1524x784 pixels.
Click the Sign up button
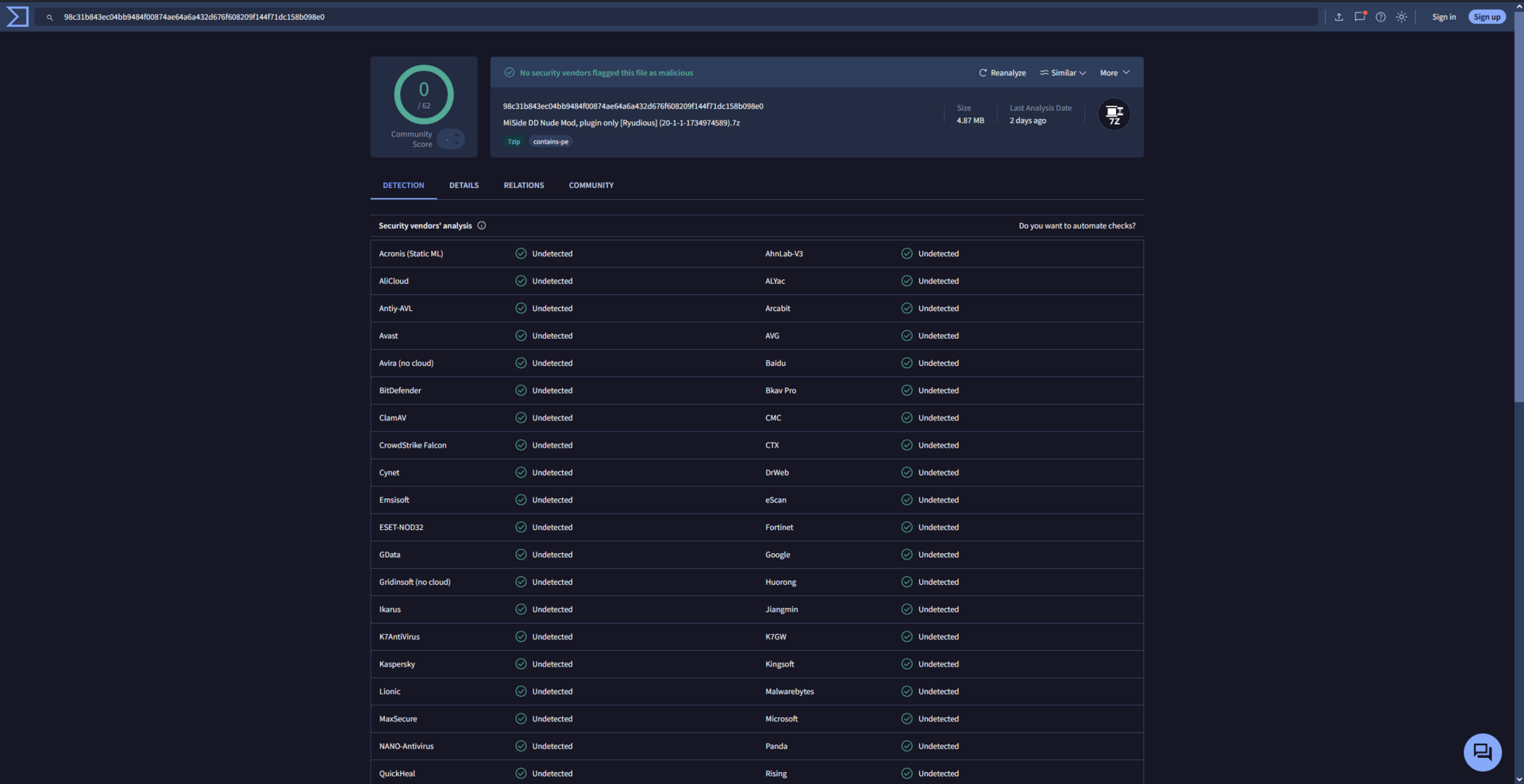[1487, 17]
